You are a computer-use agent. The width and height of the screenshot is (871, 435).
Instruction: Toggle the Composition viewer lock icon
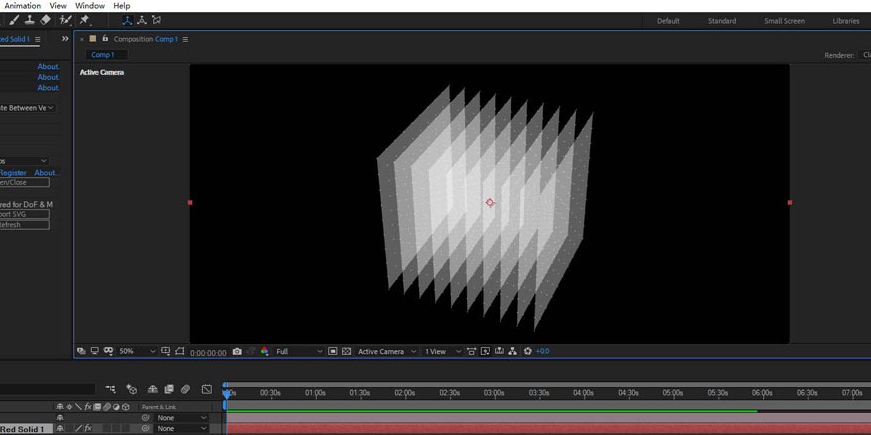(105, 39)
